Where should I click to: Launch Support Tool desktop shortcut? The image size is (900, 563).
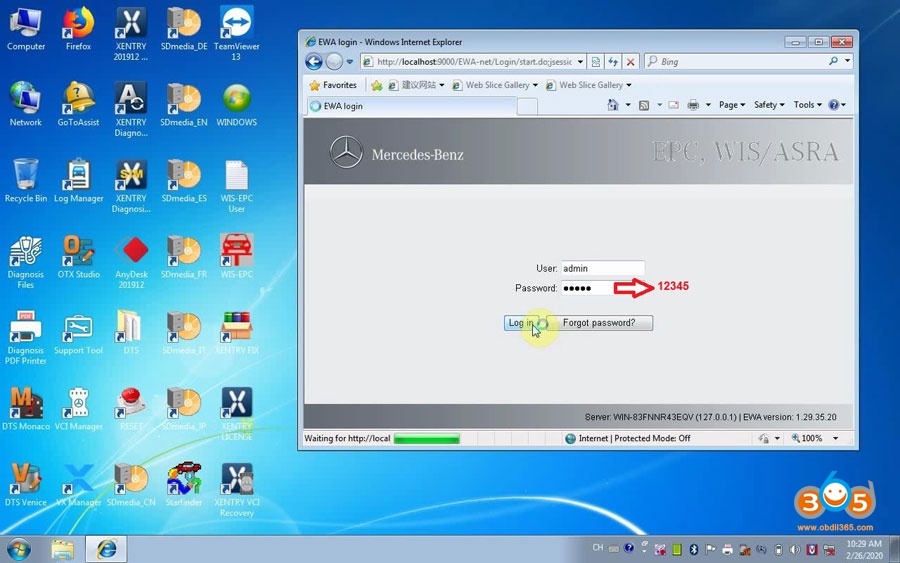pos(78,333)
